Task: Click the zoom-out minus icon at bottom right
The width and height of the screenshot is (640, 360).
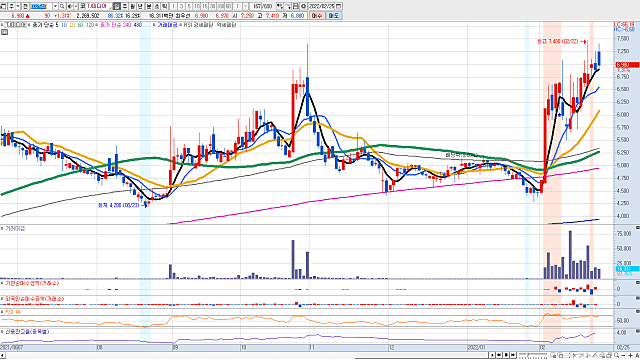Action: coord(623,356)
